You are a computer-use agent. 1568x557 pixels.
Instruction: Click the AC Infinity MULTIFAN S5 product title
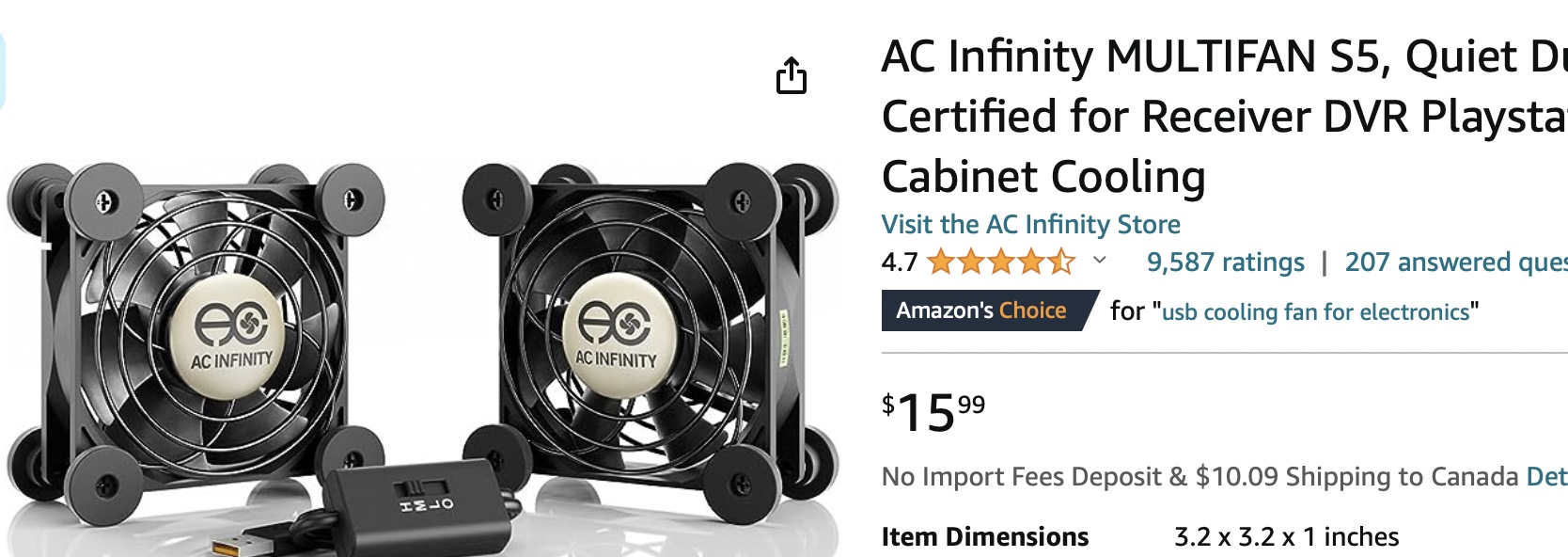1224,116
